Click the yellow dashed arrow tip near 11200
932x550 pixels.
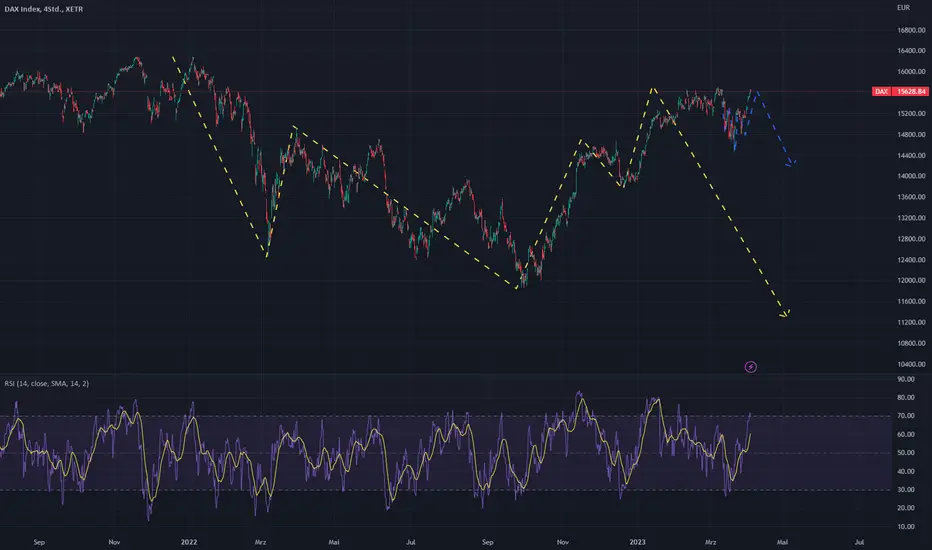786,315
